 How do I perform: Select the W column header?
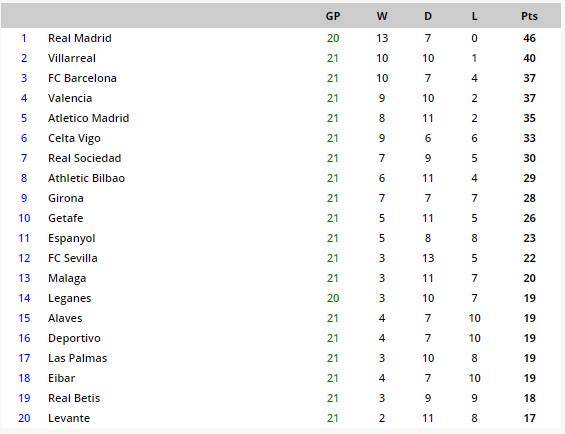382,16
